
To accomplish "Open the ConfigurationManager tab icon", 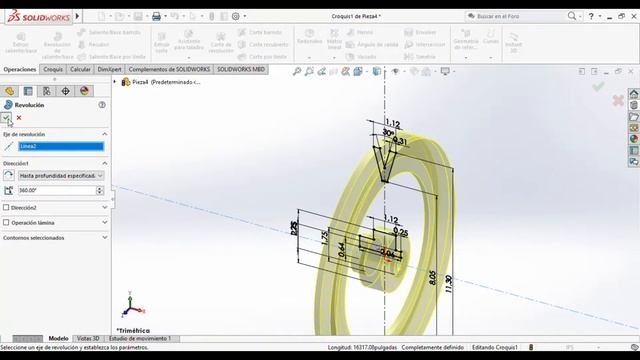I will pos(47,91).
